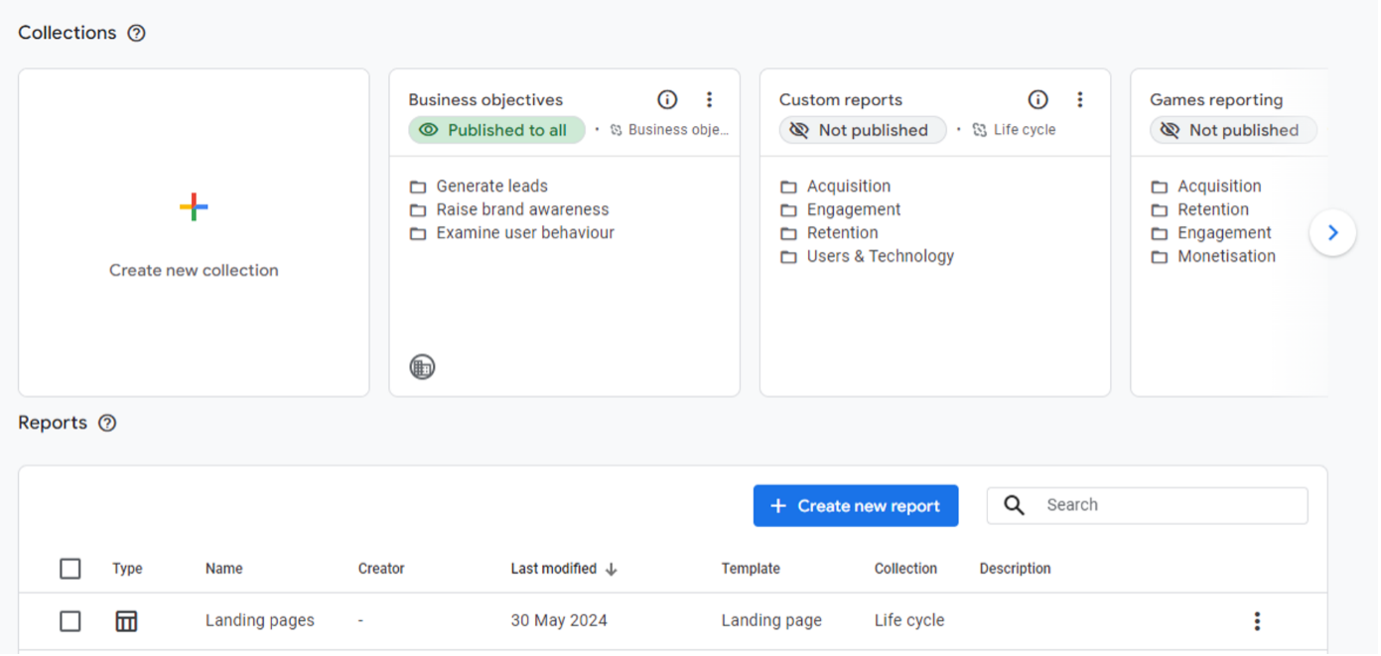
Task: Click the colorful plus Create new collection icon
Action: 194,207
